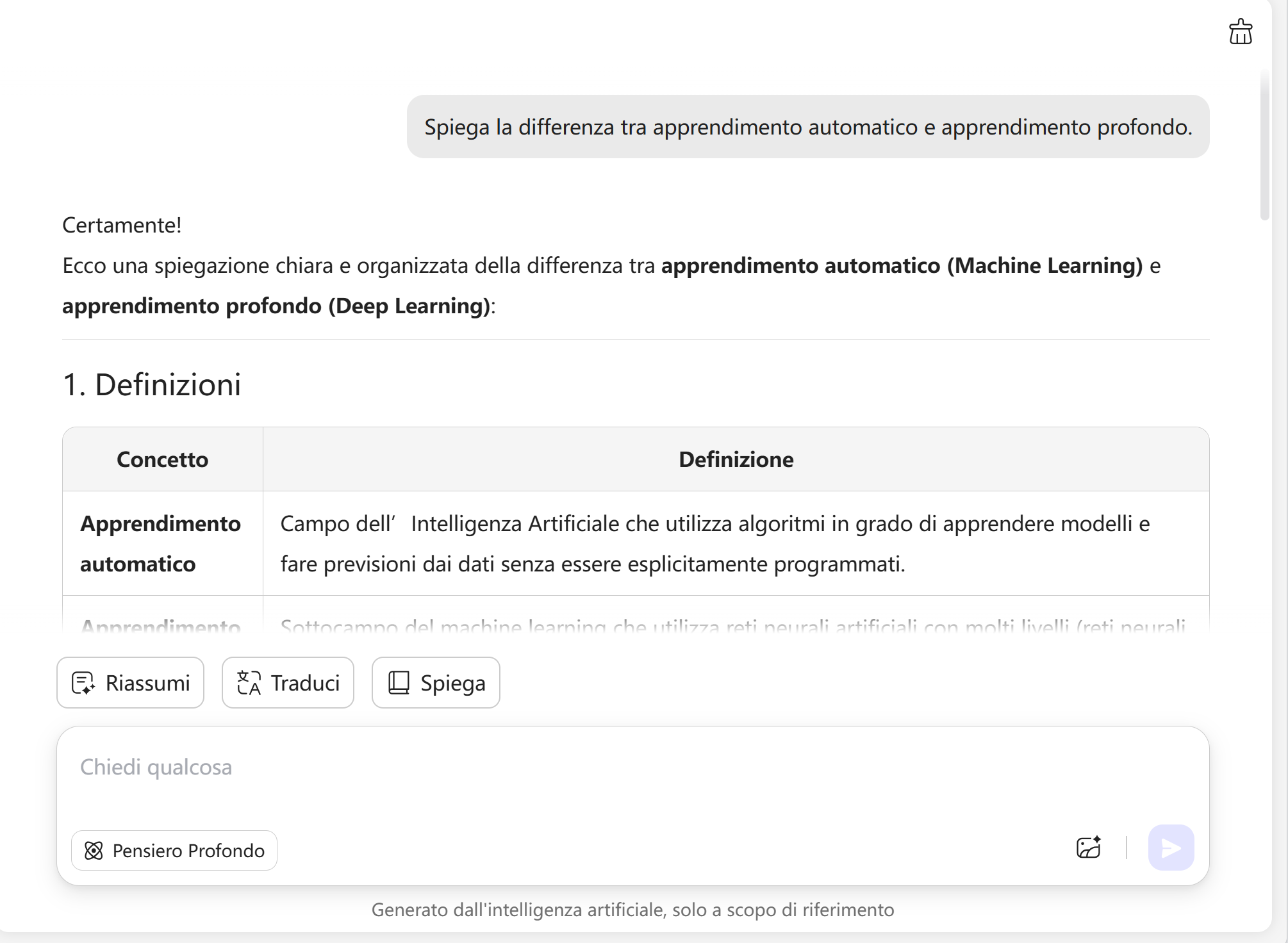Click the user message bubble about apprendimento

click(807, 127)
